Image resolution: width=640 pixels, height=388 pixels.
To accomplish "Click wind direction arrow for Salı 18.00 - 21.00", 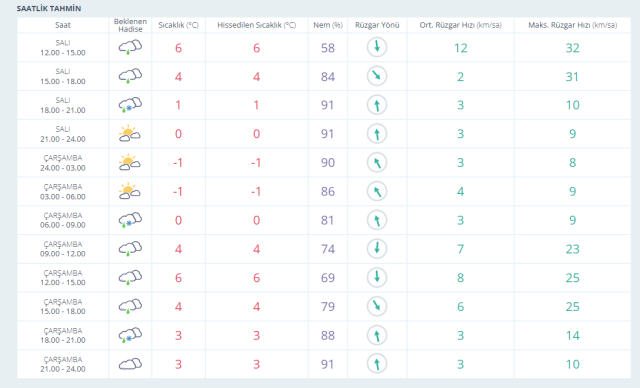I will (377, 105).
